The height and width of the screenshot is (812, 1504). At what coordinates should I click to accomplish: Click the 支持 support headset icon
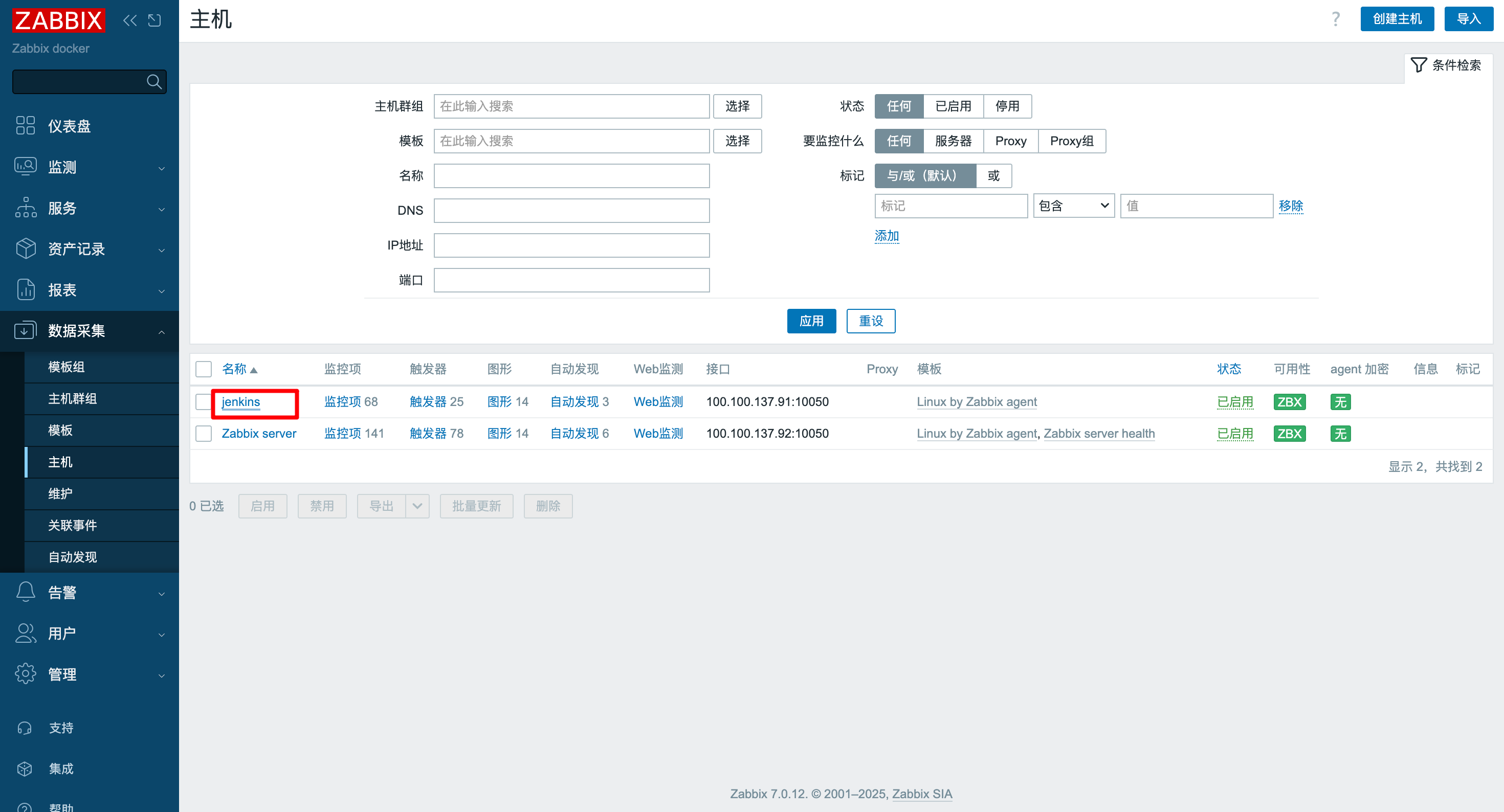pyautogui.click(x=25, y=728)
